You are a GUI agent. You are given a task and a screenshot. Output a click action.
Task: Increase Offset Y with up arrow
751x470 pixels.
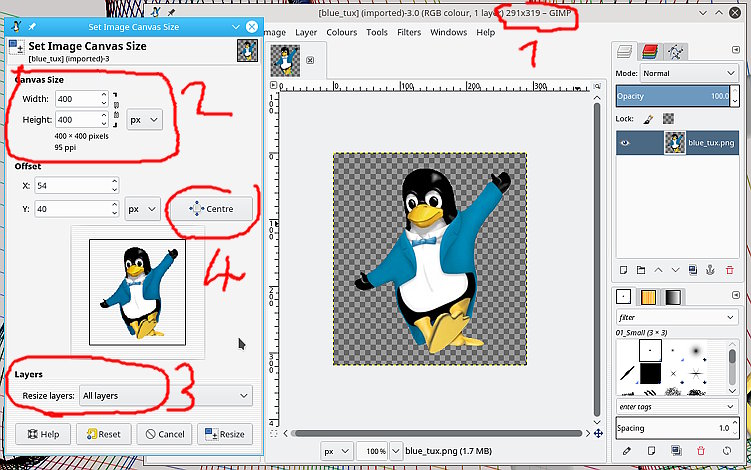114,205
